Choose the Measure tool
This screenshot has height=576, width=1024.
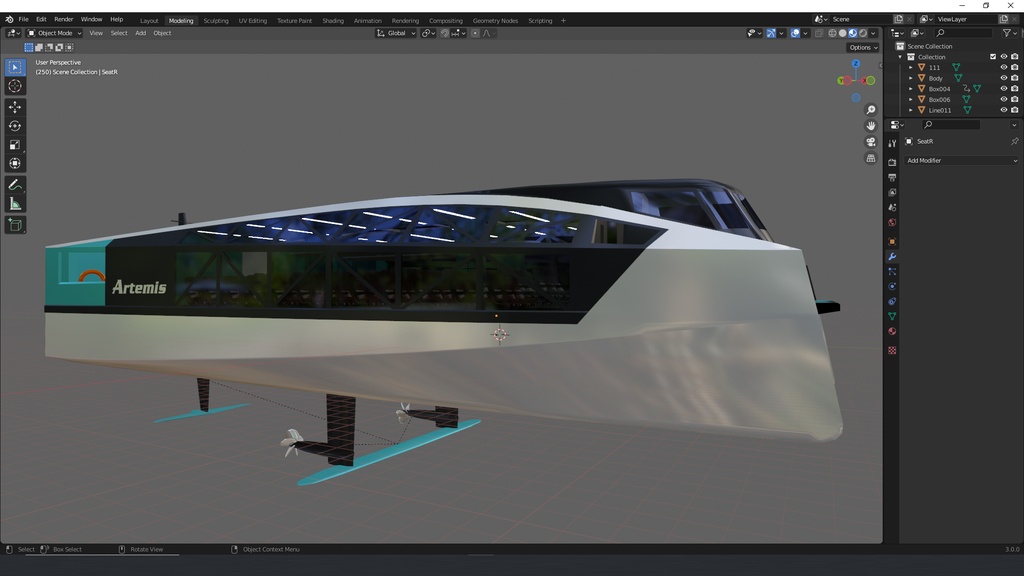(x=15, y=204)
